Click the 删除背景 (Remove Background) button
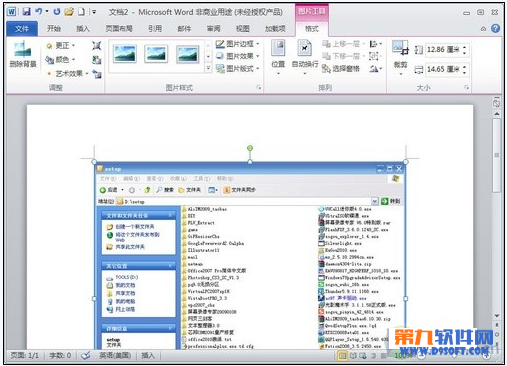 (x=23, y=54)
